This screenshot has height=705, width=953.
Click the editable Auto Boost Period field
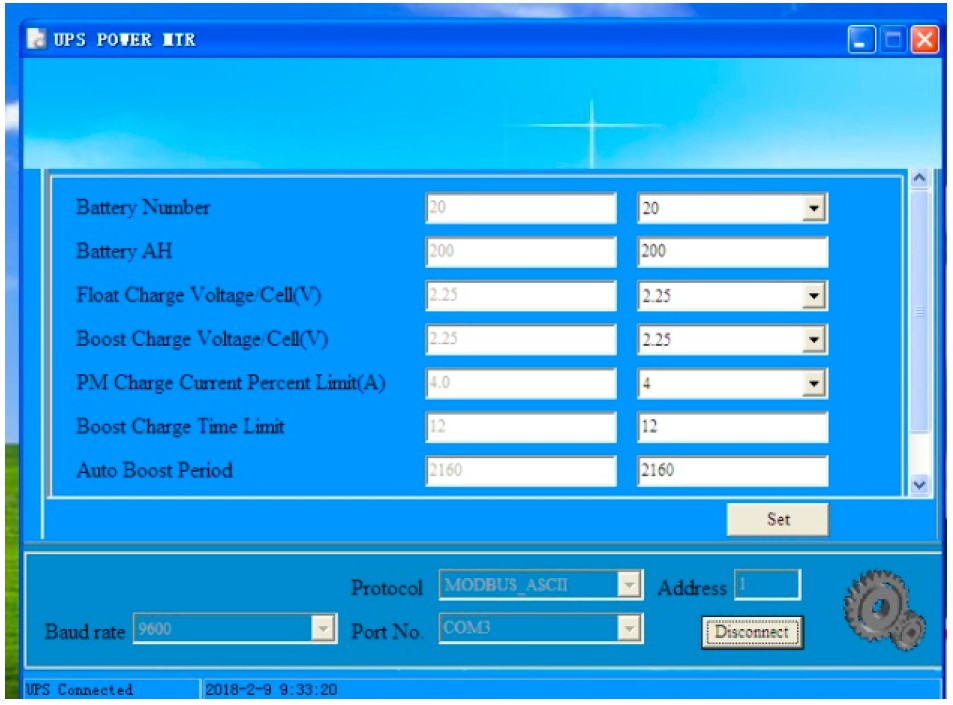pyautogui.click(x=732, y=471)
